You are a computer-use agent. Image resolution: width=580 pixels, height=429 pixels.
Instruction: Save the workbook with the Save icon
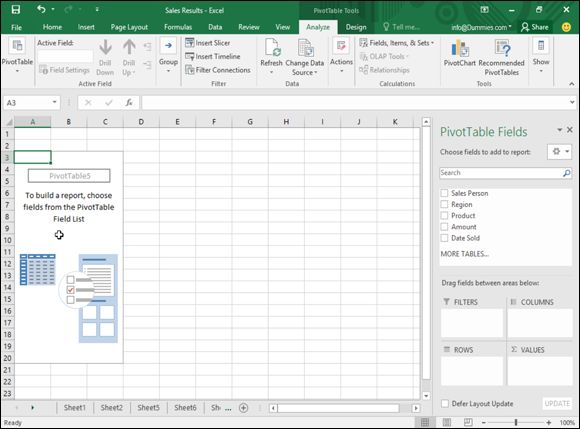(x=16, y=10)
